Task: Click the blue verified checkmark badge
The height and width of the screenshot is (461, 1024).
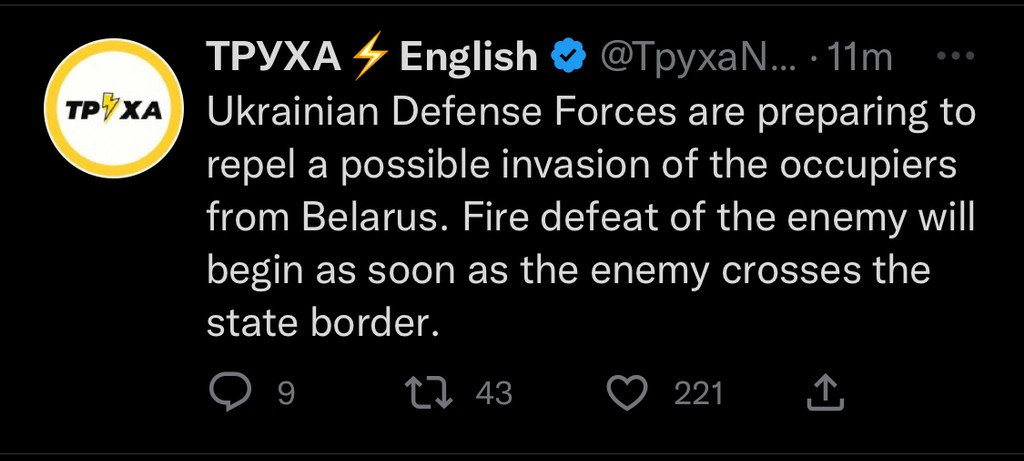Action: 568,58
